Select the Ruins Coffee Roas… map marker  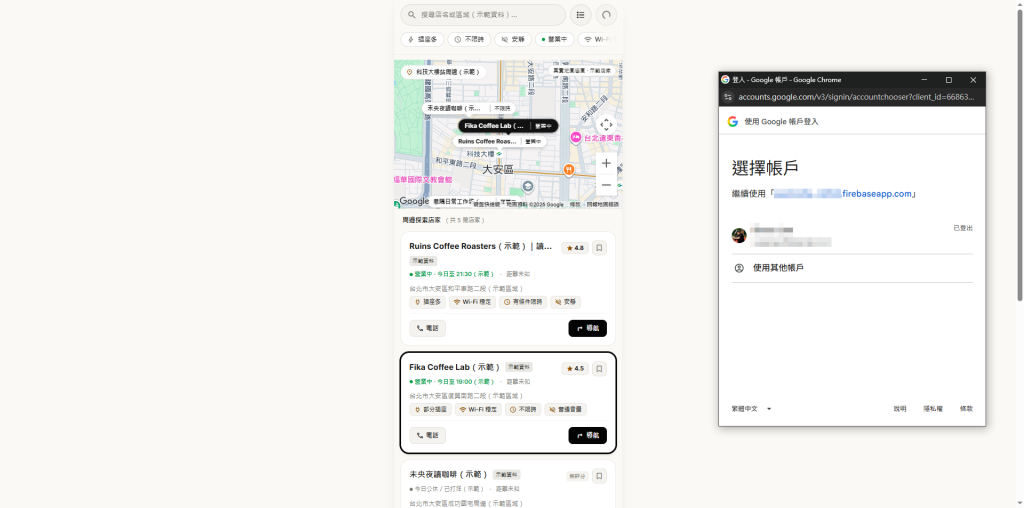click(500, 141)
